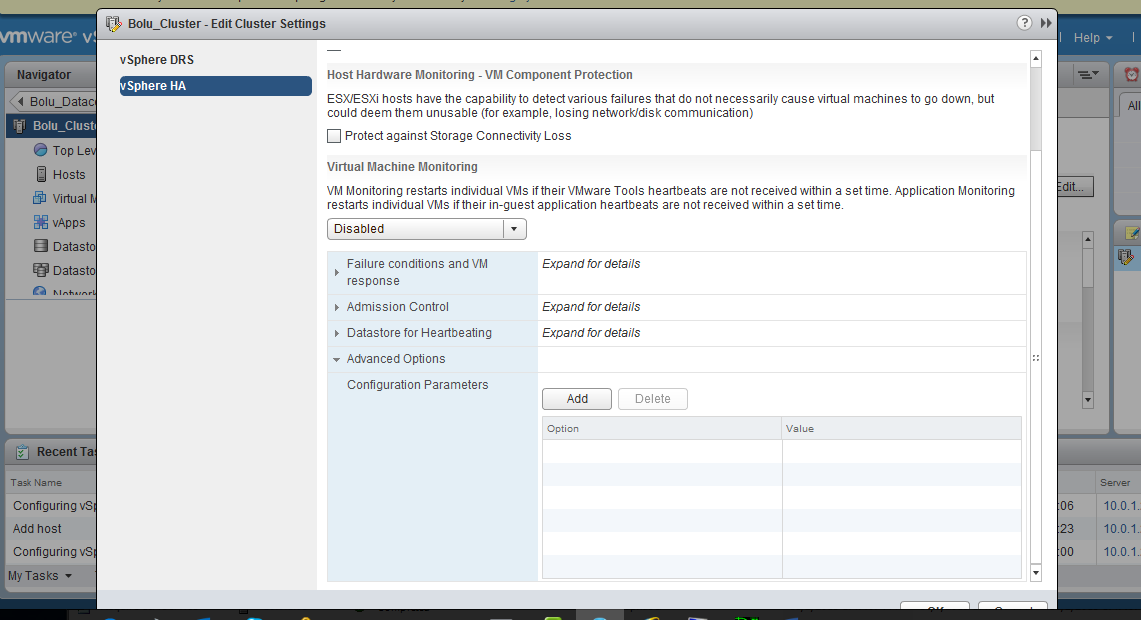Open the My Tasks dropdown
The width and height of the screenshot is (1141, 620).
(40, 576)
